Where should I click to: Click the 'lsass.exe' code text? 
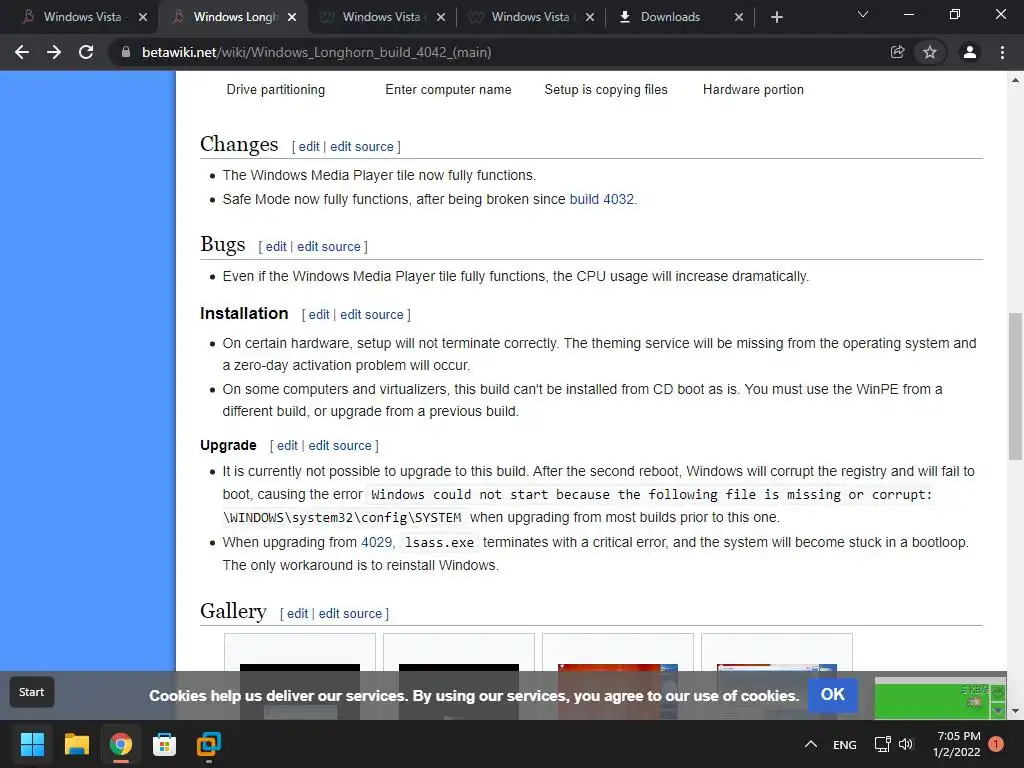click(440, 543)
